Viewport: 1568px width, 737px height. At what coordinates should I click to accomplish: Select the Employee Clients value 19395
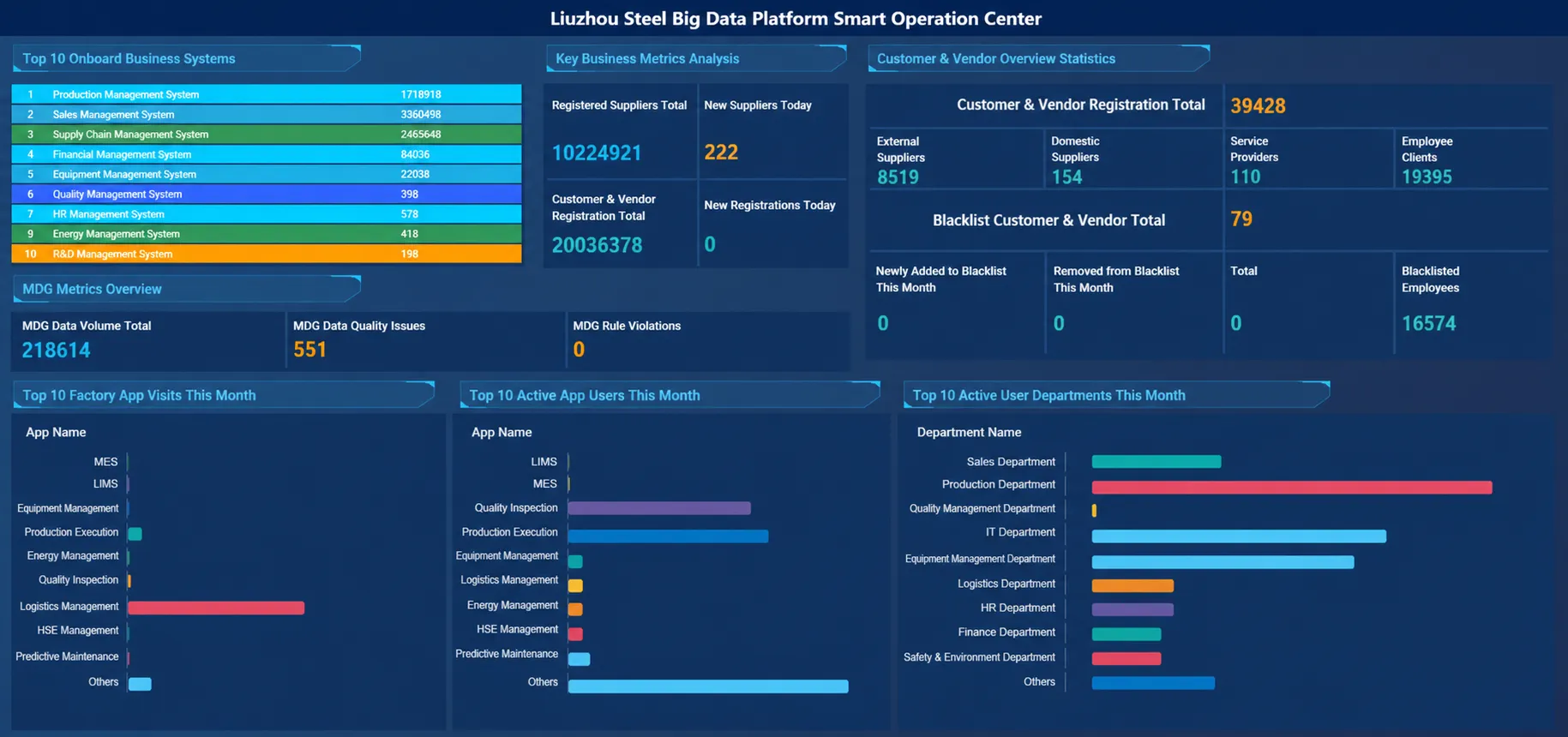pos(1427,177)
